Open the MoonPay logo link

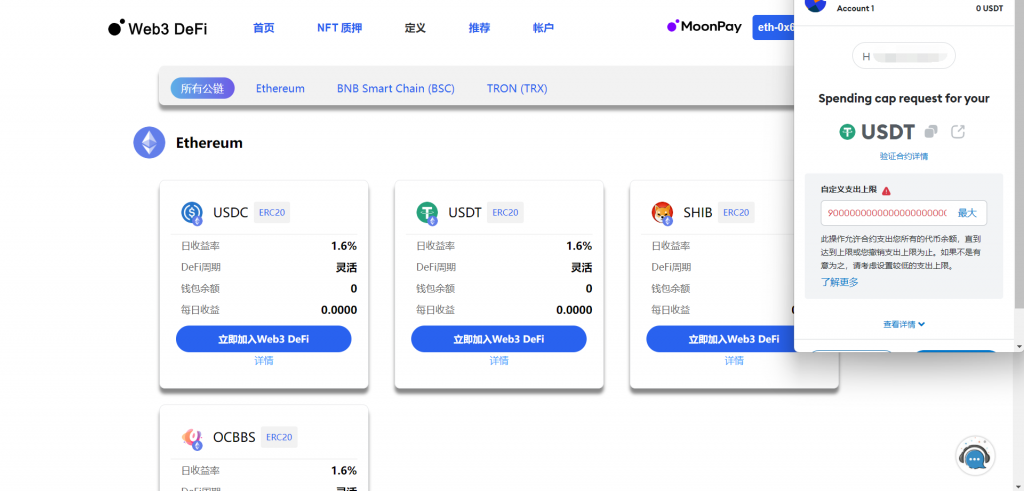pyautogui.click(x=704, y=27)
